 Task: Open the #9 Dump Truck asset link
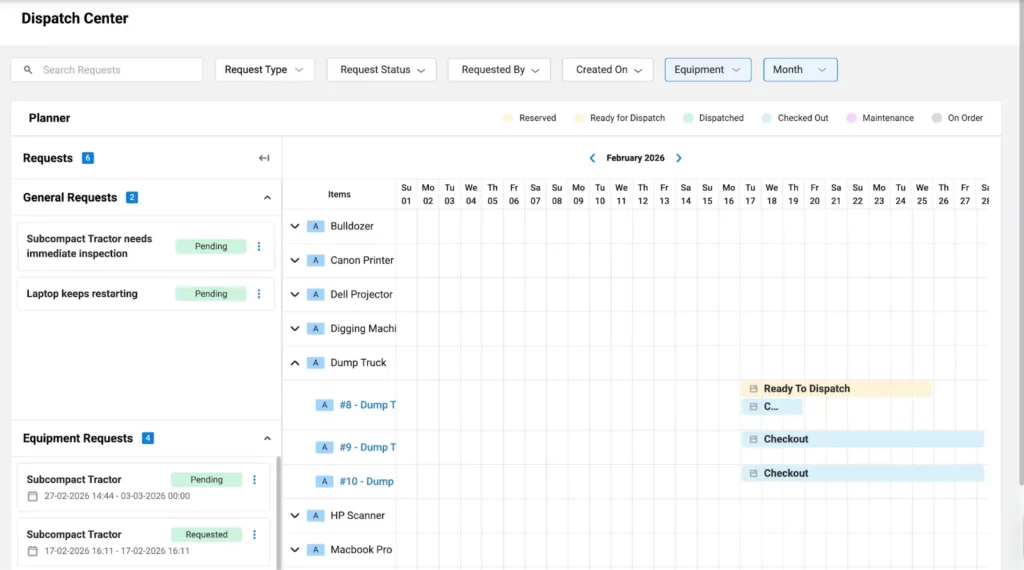tap(366, 447)
